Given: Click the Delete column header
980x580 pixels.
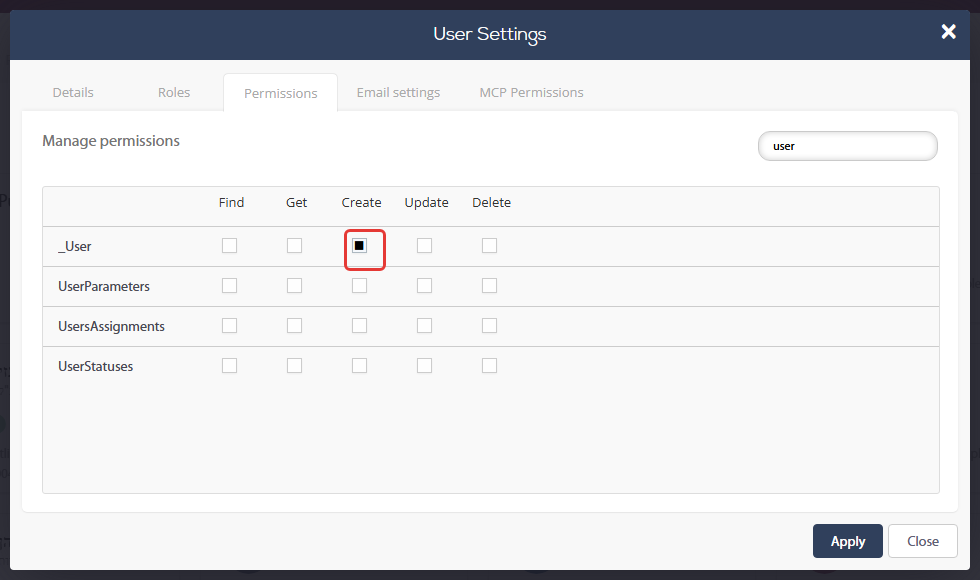Looking at the screenshot, I should tap(491, 202).
